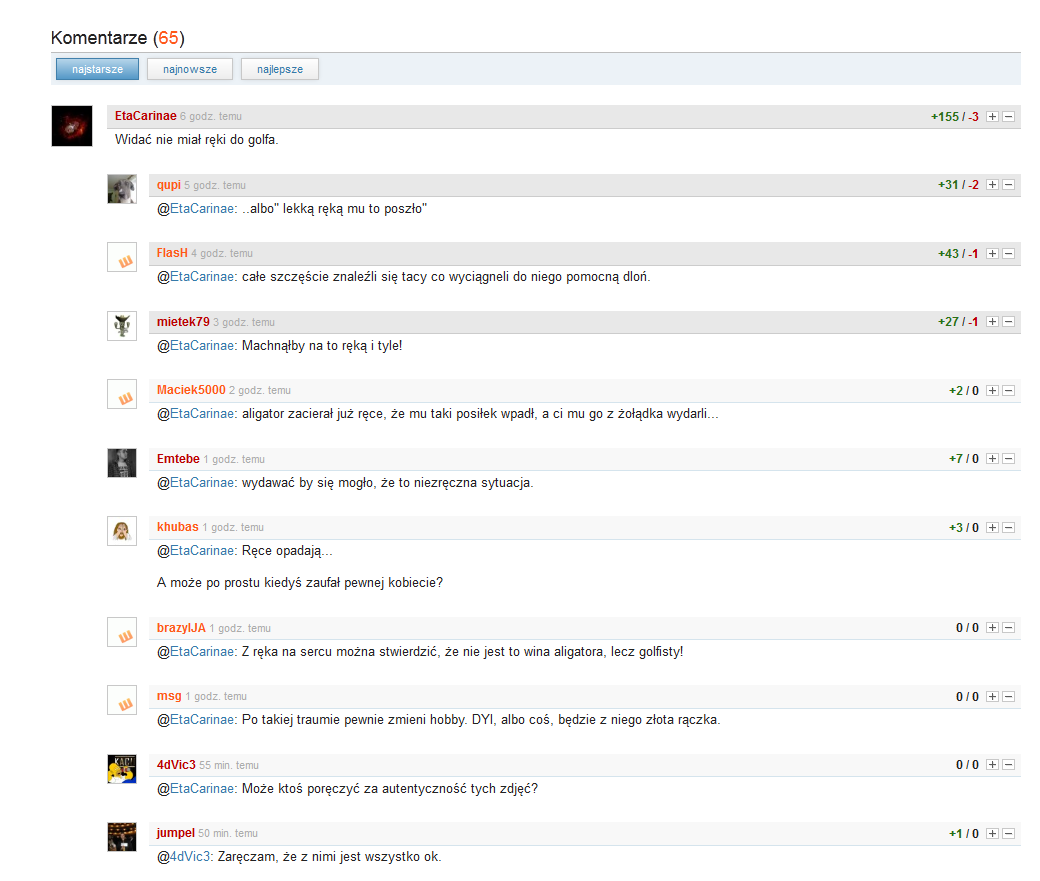Viewport: 1040px width, 881px height.
Task: Open Emtebe's username link
Action: coord(177,458)
